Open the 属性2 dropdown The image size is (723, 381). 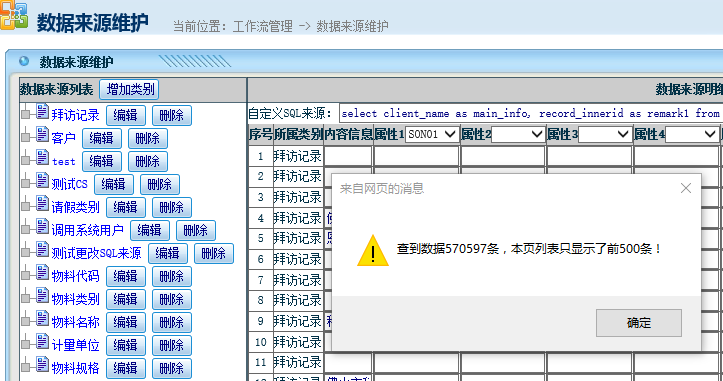click(x=517, y=134)
